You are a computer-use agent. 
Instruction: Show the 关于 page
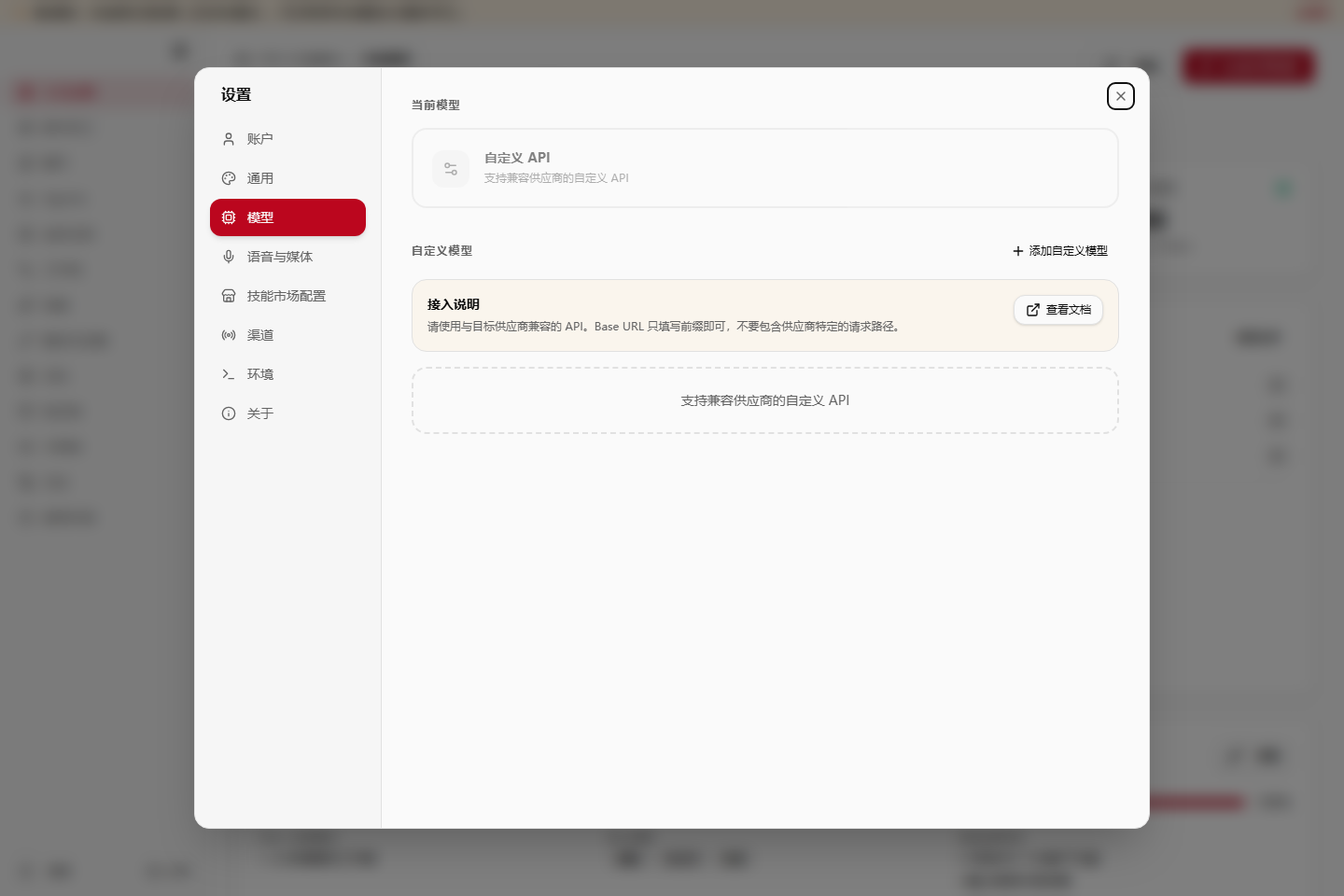tap(287, 413)
